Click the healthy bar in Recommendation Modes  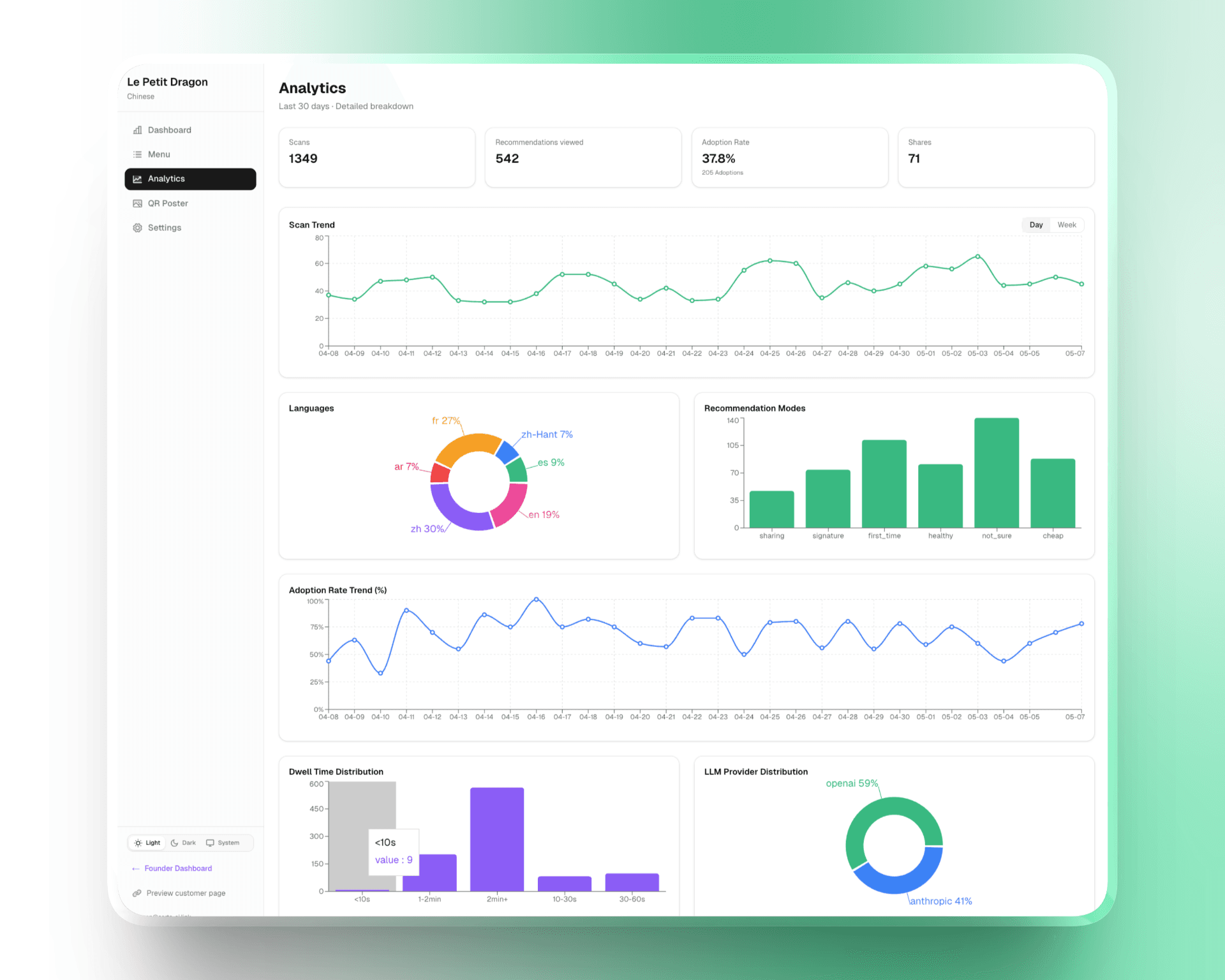[940, 496]
